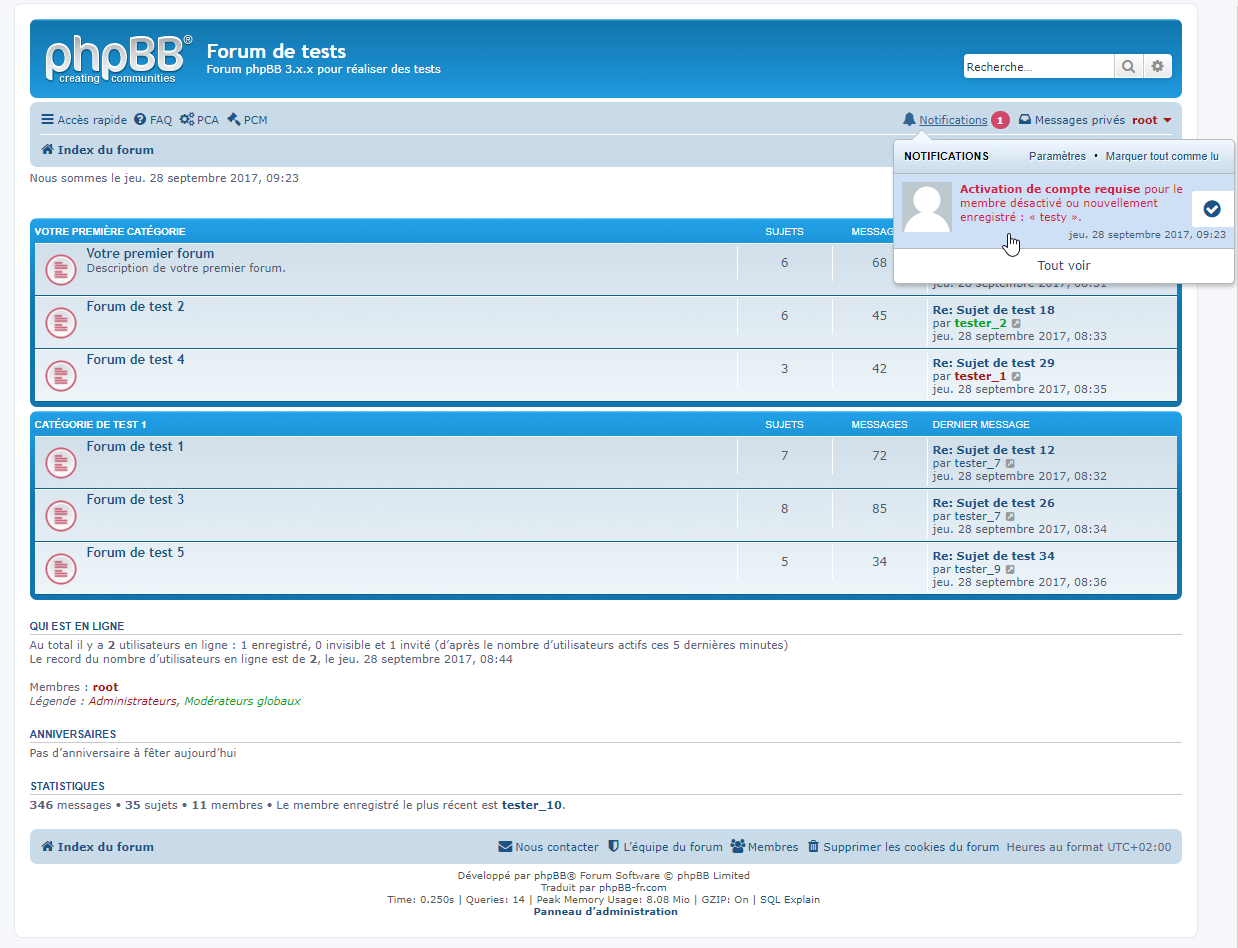This screenshot has height=948, width=1238.
Task: Open PCM moderator control panel
Action: 247,120
